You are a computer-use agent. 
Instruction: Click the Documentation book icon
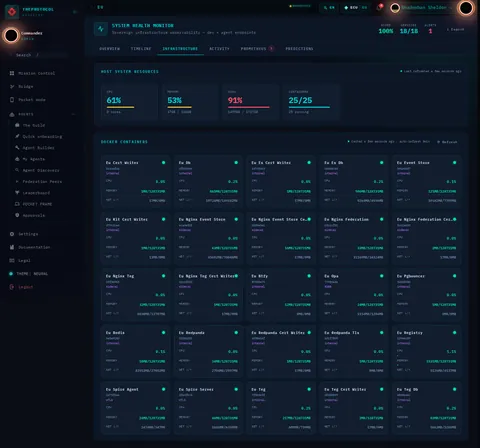tap(12, 247)
